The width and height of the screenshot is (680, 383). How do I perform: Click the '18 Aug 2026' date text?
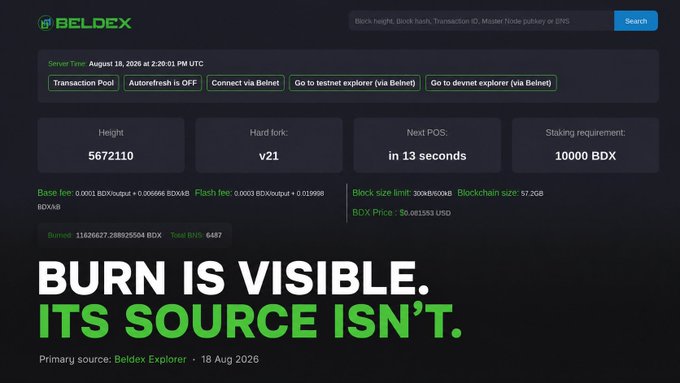point(230,359)
